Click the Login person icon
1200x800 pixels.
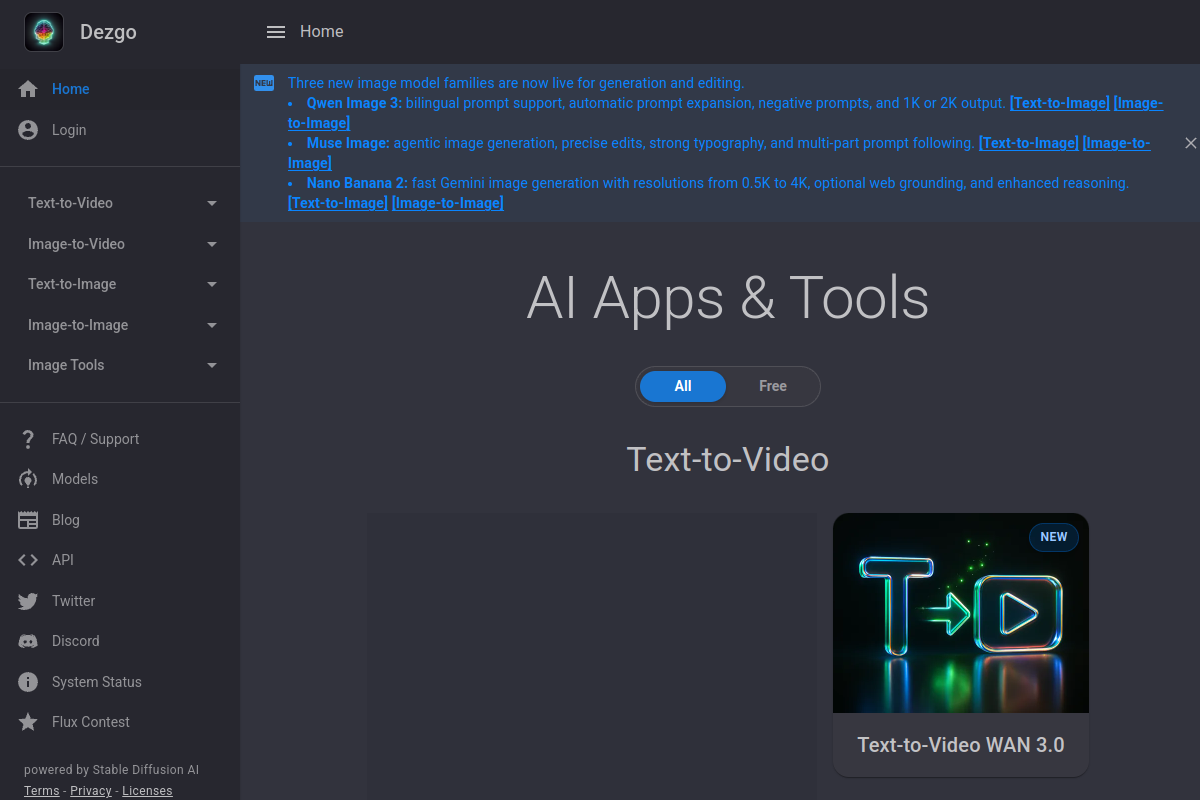[28, 130]
